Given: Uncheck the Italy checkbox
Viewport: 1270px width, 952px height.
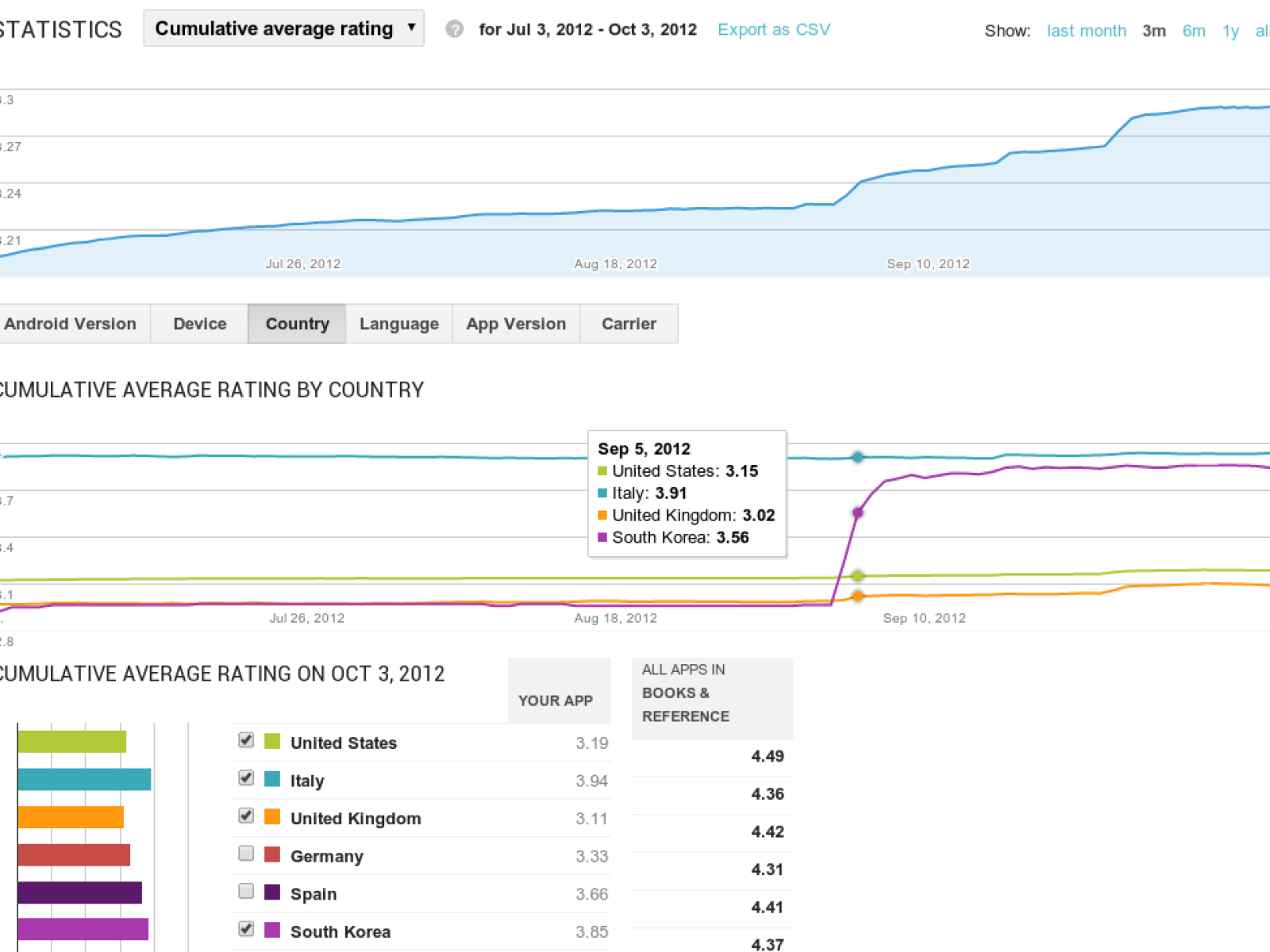Looking at the screenshot, I should (x=246, y=777).
